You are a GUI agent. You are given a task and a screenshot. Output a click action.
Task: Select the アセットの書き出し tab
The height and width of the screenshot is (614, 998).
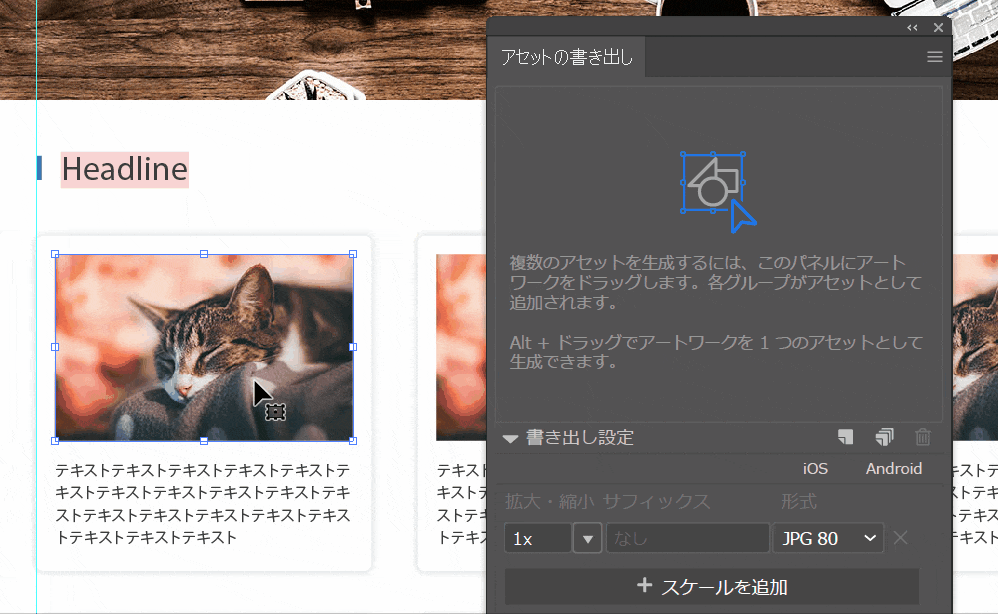567,58
